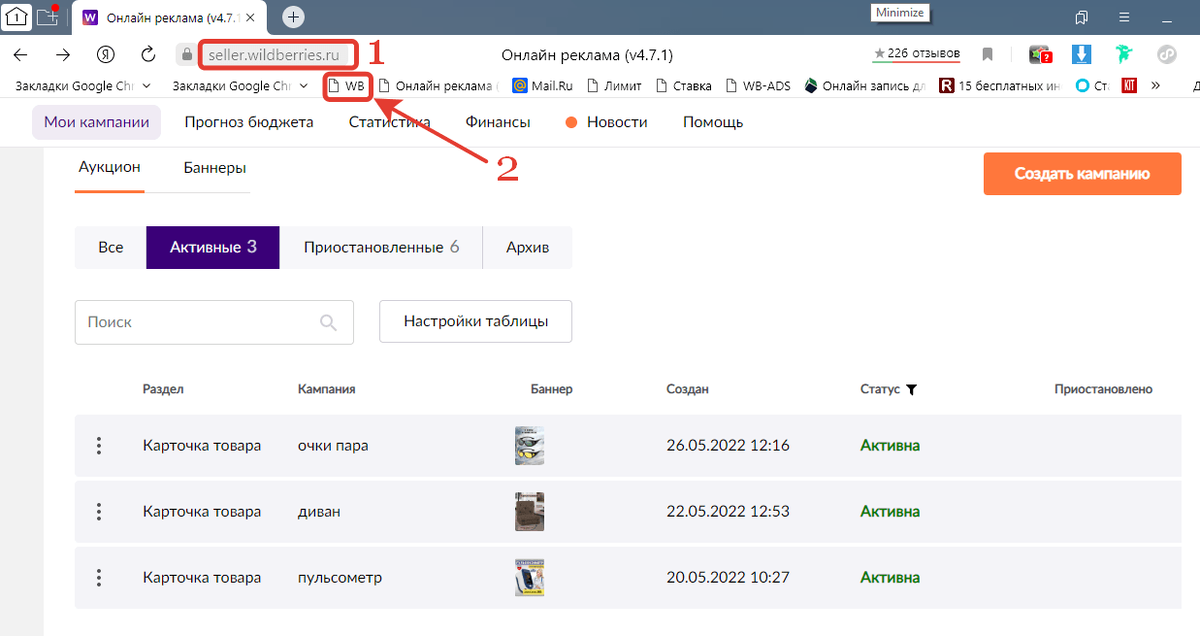Switch to the Баннеры tab
This screenshot has height=636, width=1200.
tap(215, 168)
